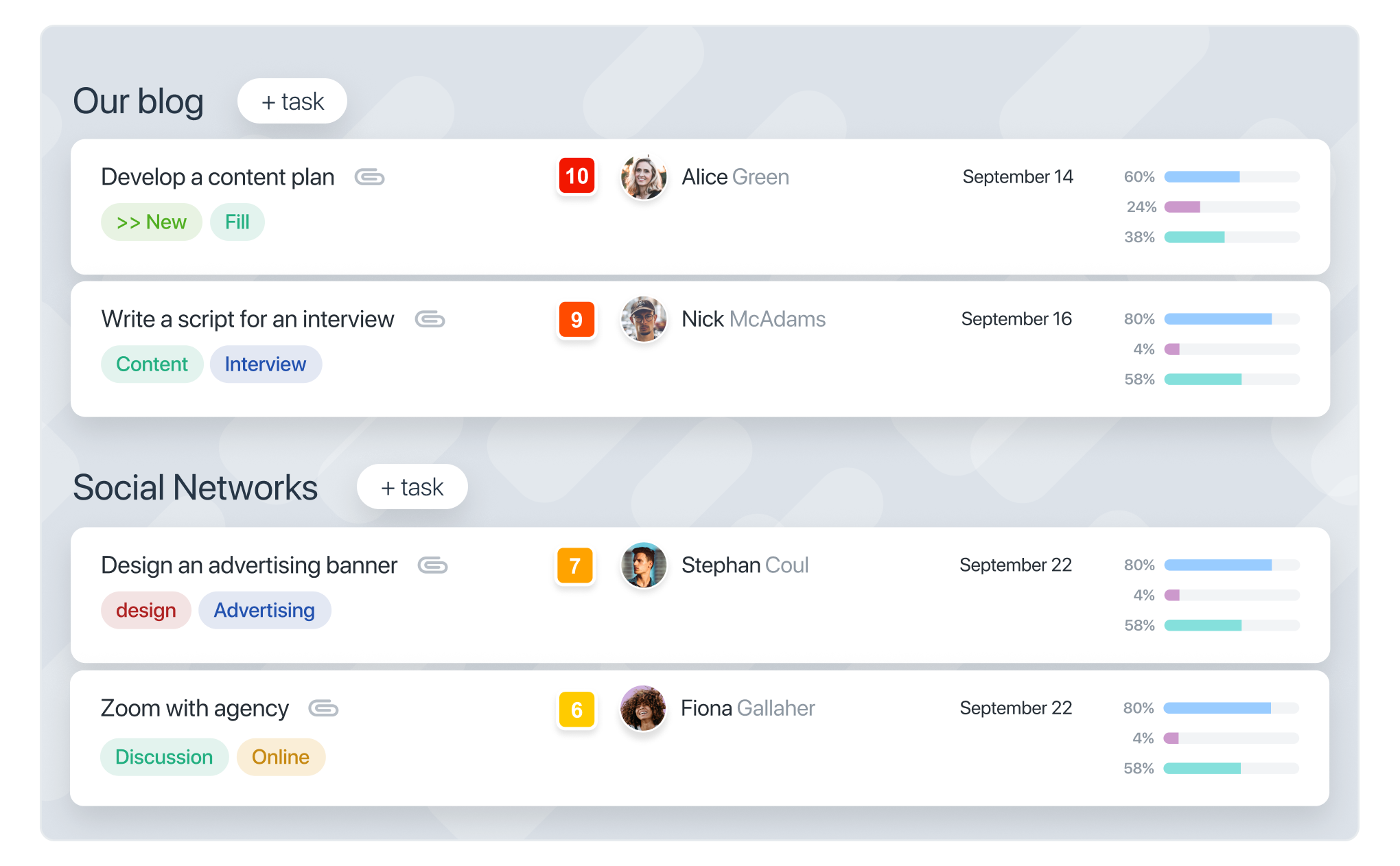Select the orange priority 9 badge
This screenshot has width=1400, height=866.
tap(576, 320)
